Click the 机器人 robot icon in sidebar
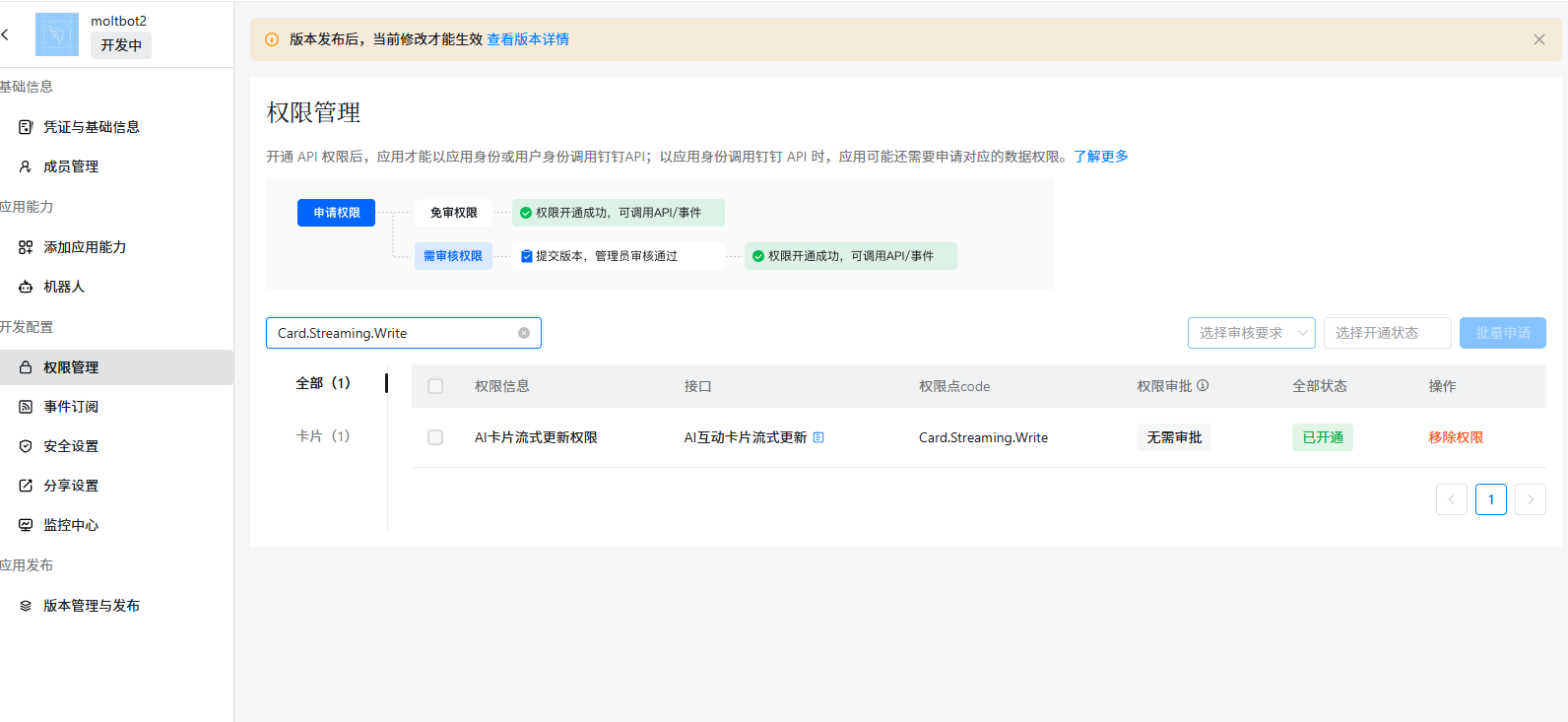This screenshot has height=722, width=1568. tap(26, 287)
